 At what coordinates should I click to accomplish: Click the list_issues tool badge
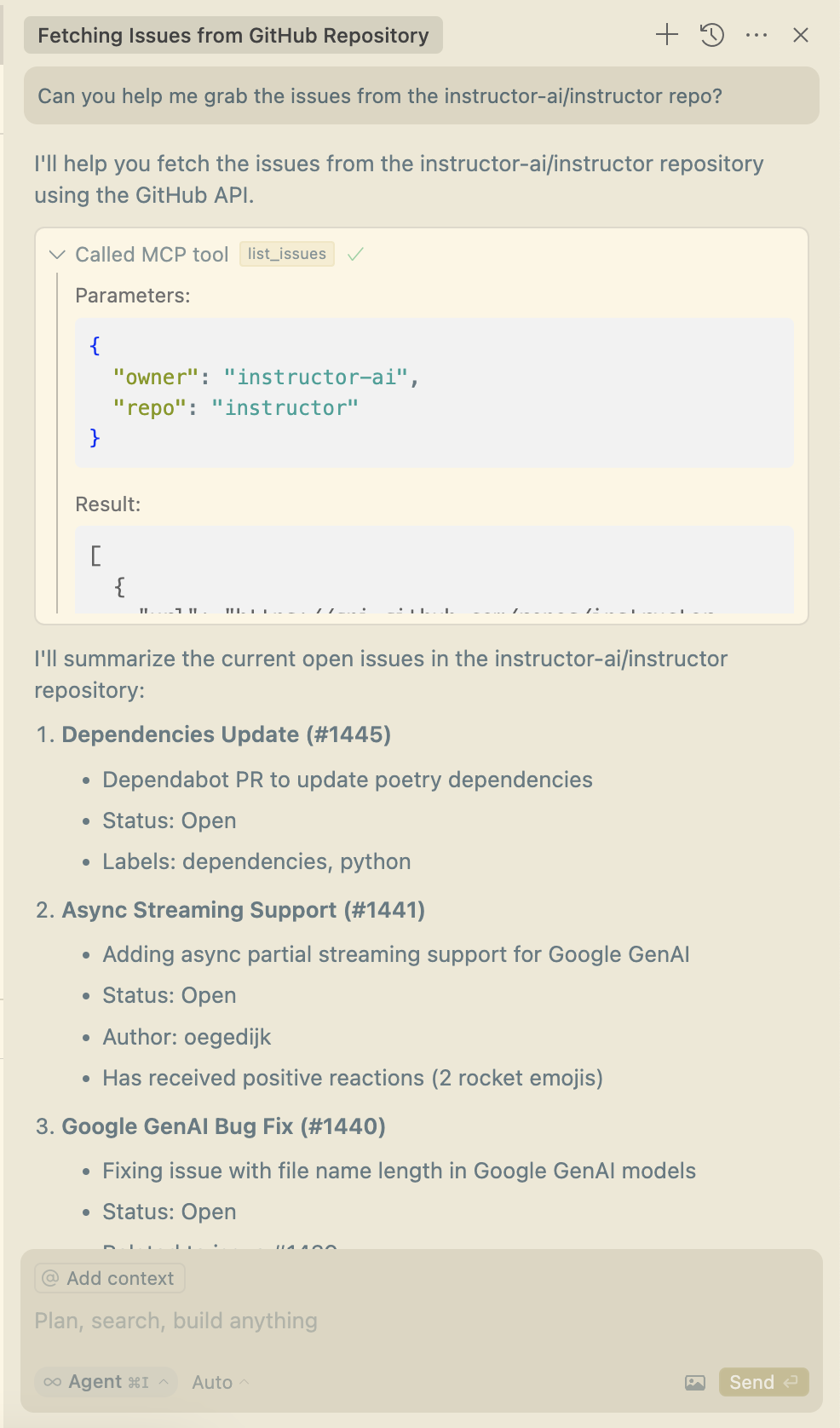tap(286, 254)
